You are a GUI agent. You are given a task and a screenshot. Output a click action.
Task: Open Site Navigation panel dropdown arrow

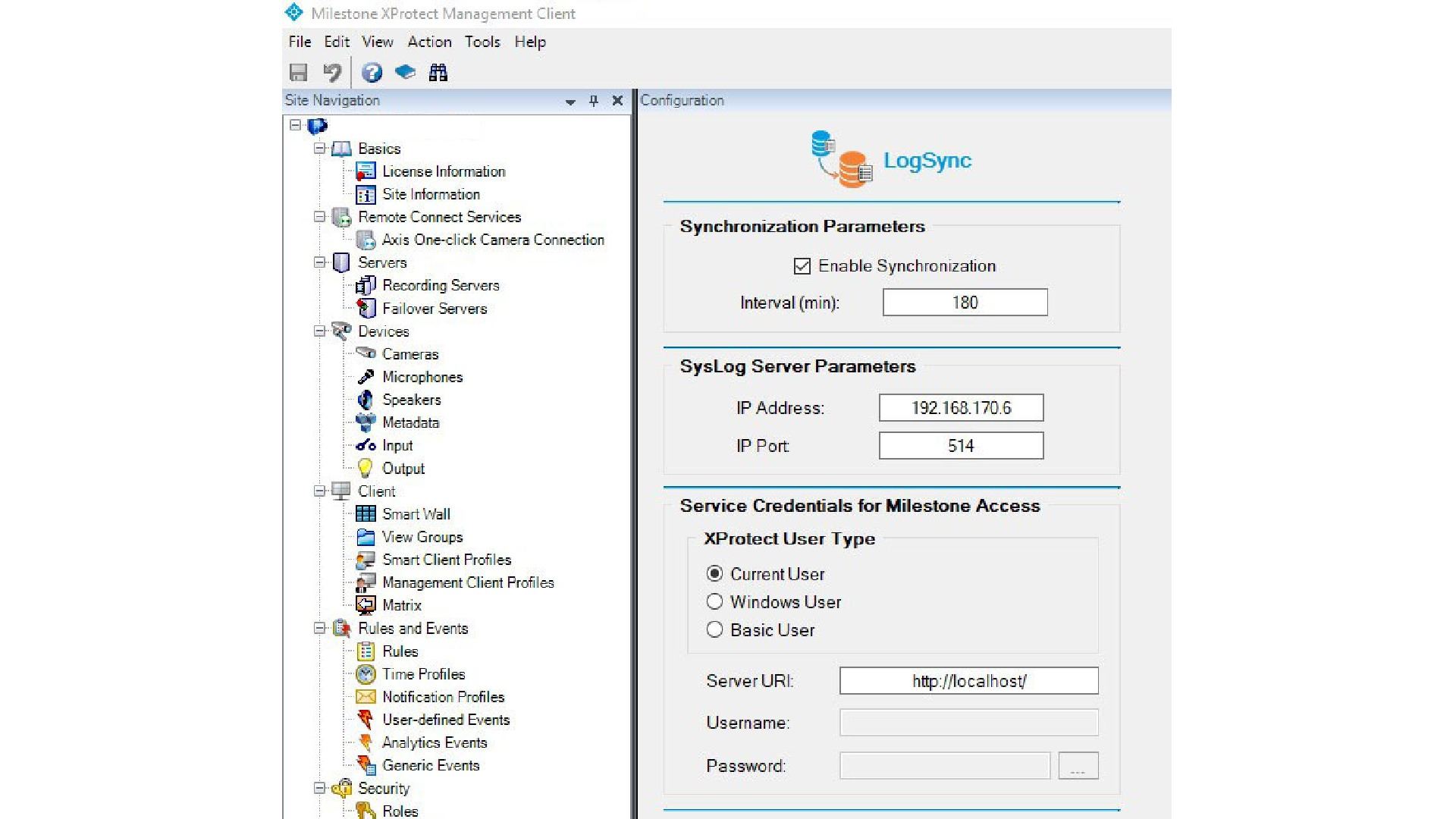570,102
